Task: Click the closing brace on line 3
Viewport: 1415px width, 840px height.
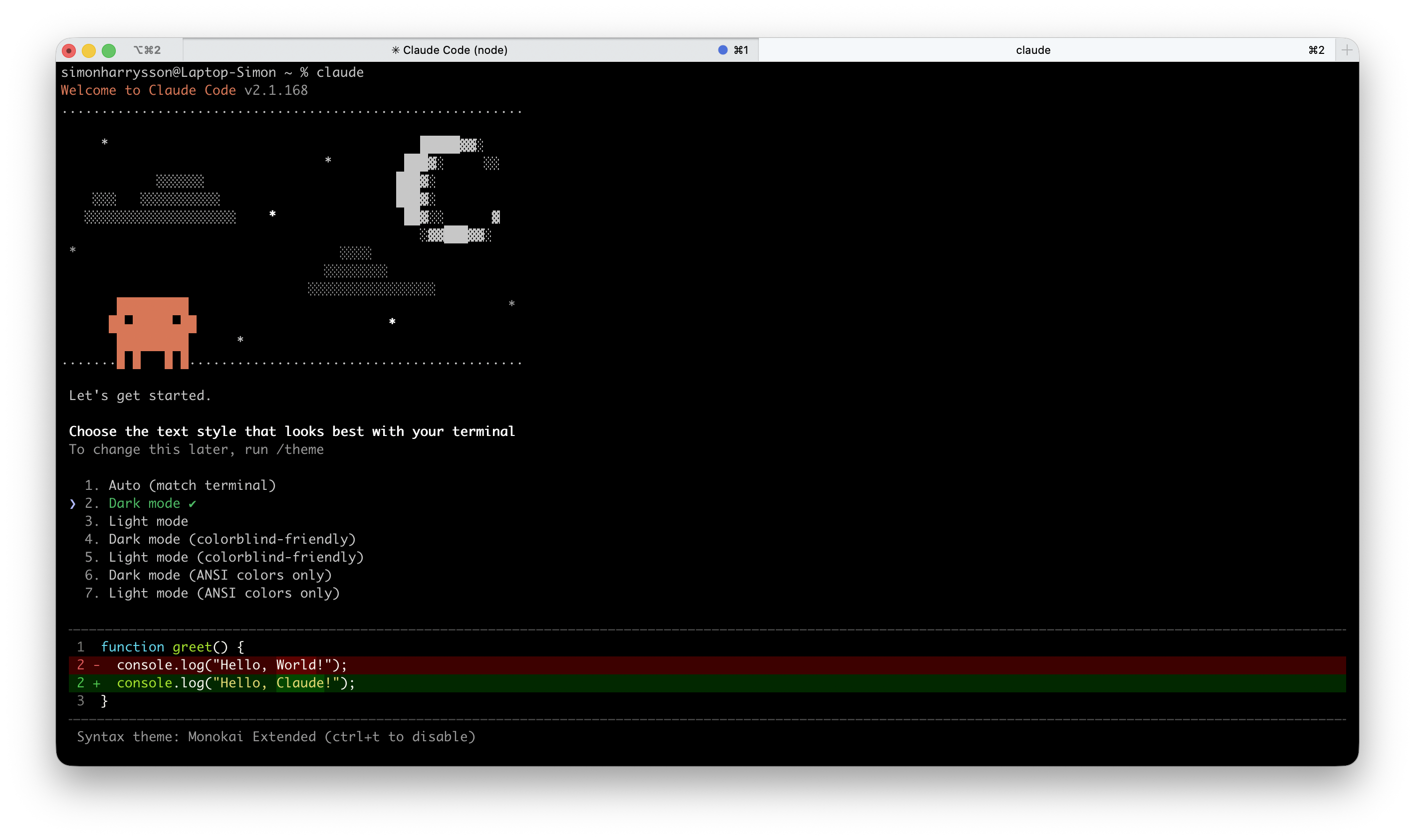Action: tap(104, 701)
